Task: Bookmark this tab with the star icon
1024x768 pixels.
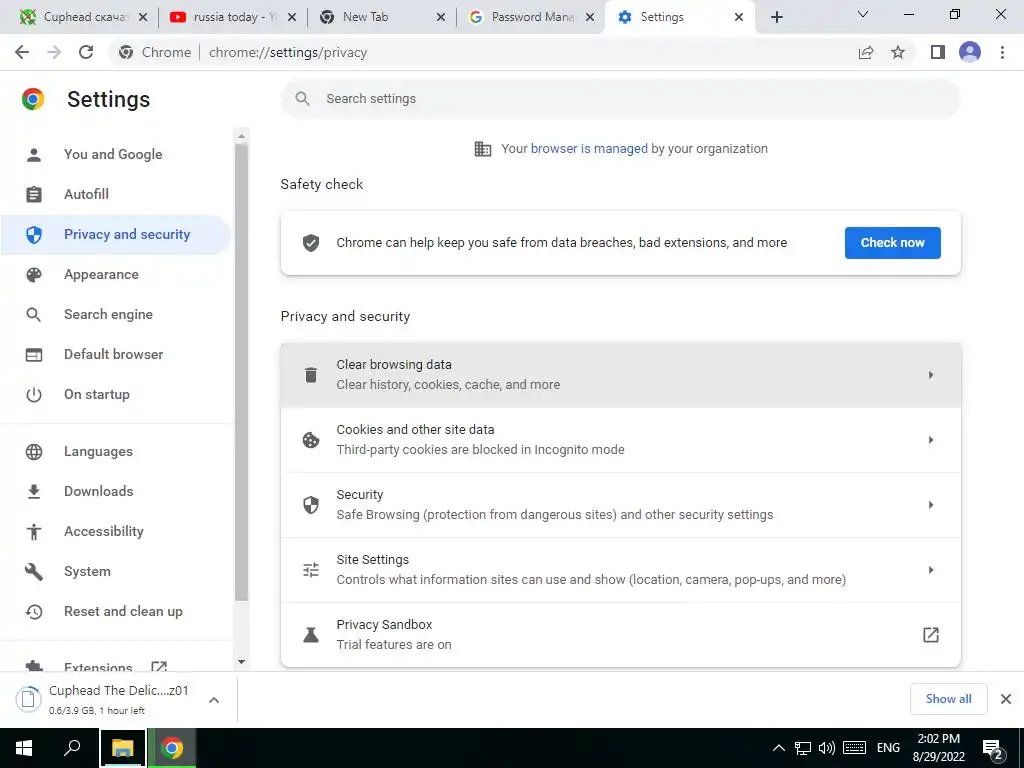Action: pyautogui.click(x=898, y=52)
